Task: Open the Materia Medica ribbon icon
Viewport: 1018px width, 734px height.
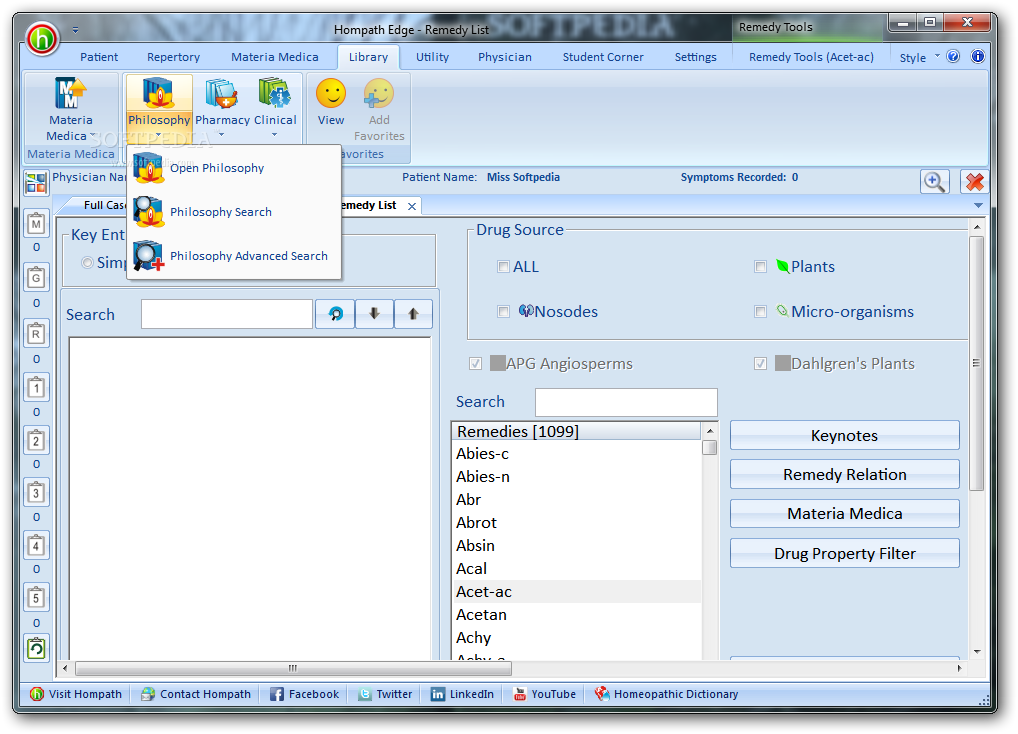Action: click(x=70, y=95)
